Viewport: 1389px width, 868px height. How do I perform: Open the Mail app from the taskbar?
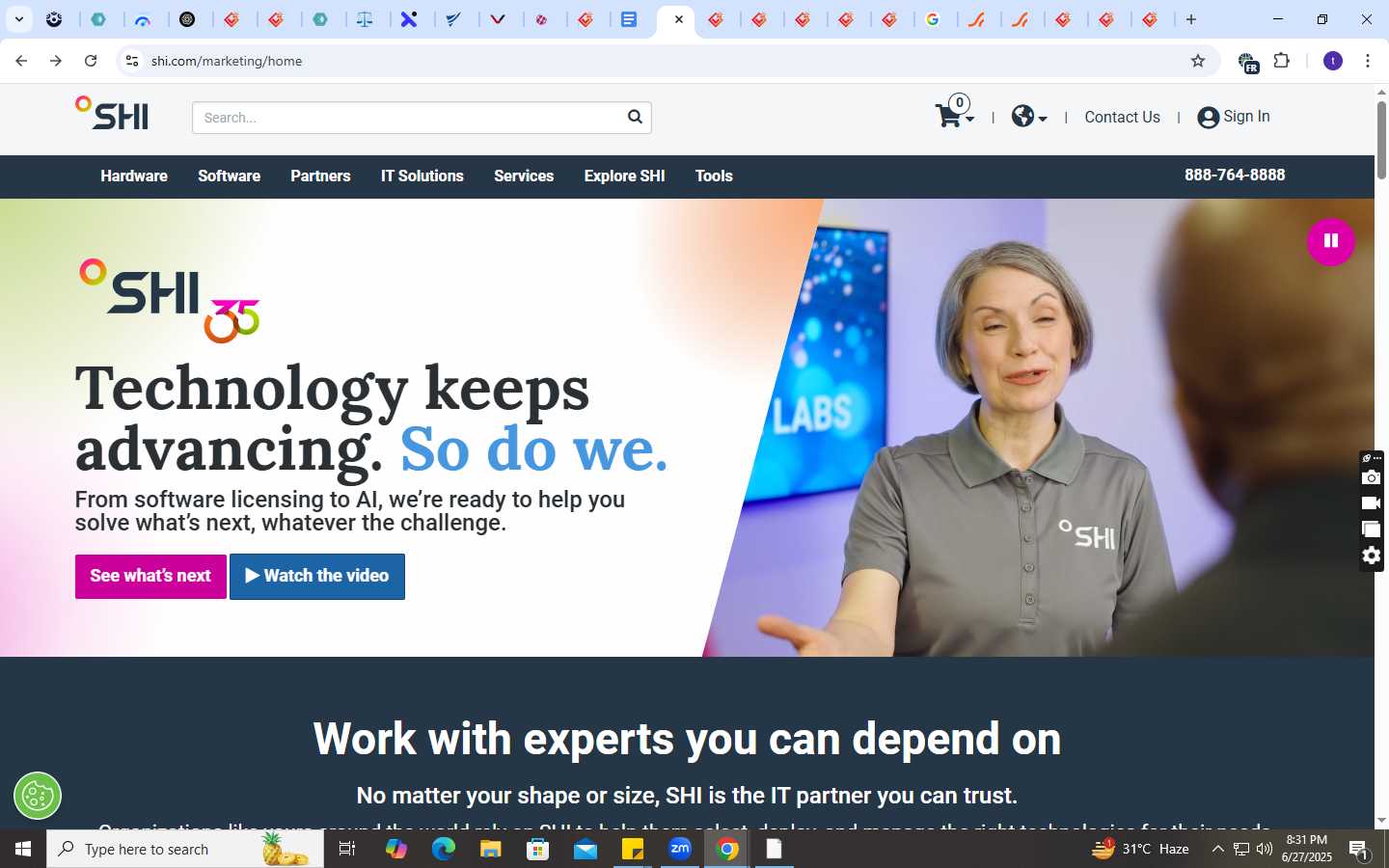click(x=586, y=849)
